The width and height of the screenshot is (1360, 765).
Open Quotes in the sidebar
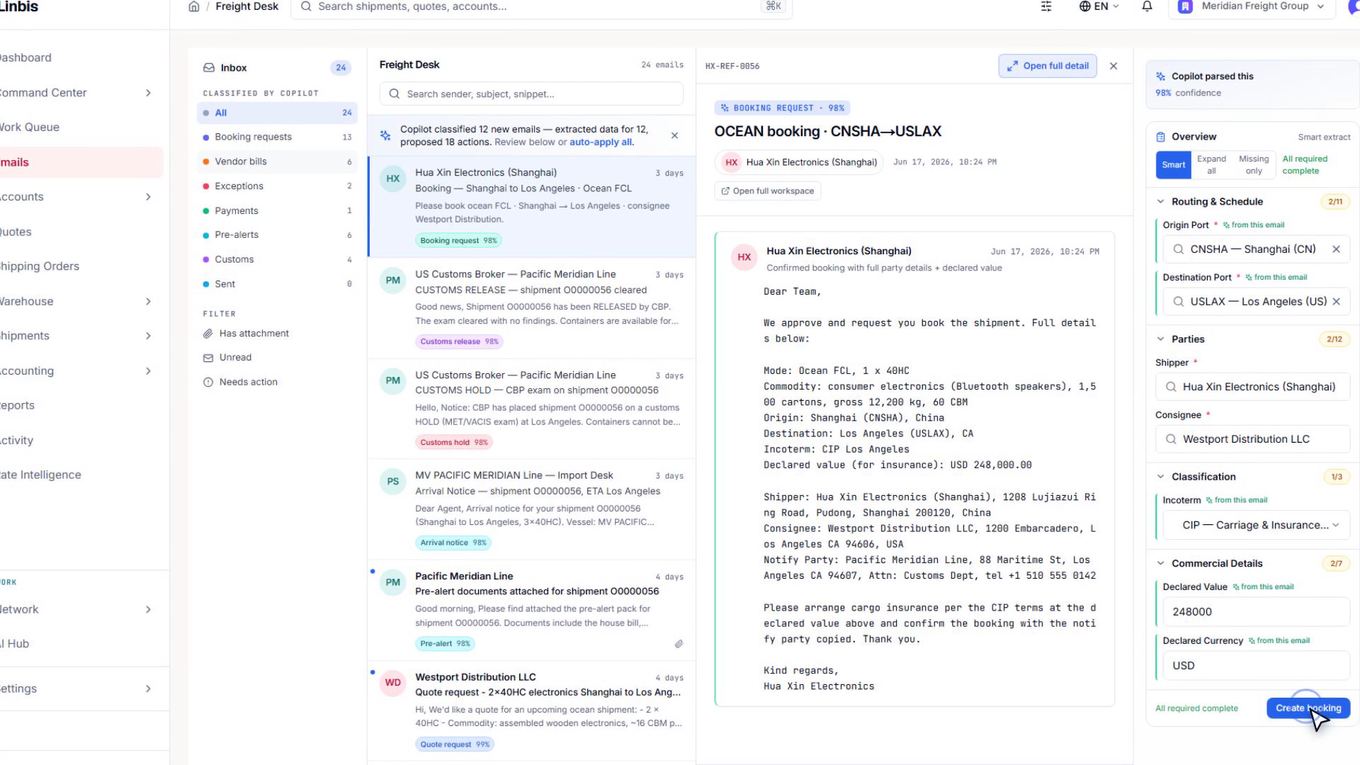pyautogui.click(x=80, y=232)
